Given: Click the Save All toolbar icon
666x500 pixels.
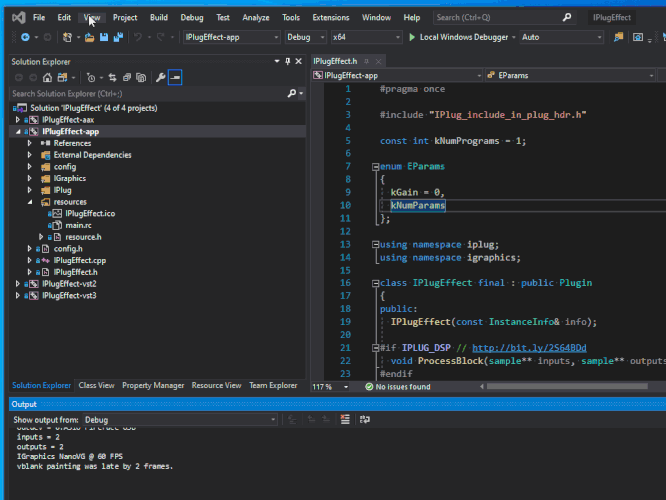Looking at the screenshot, I should pyautogui.click(x=116, y=37).
